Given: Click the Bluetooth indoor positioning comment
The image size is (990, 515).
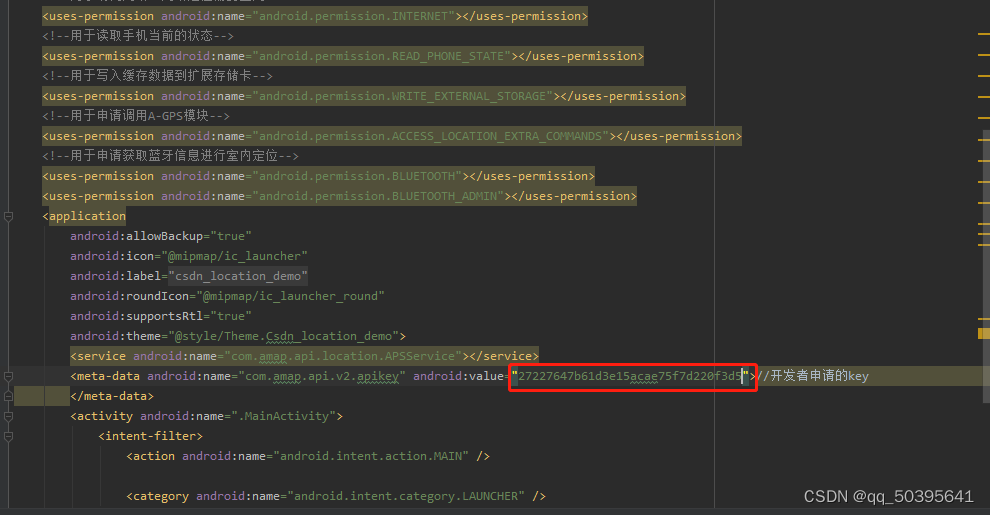Looking at the screenshot, I should coord(170,156).
